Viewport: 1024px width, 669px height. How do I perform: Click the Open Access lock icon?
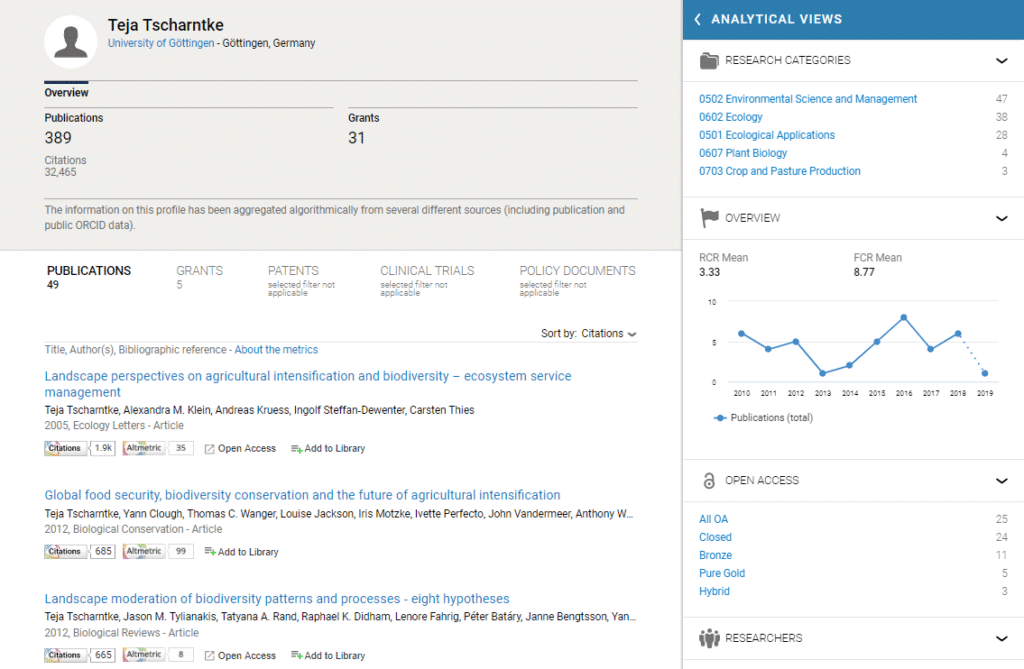point(709,481)
